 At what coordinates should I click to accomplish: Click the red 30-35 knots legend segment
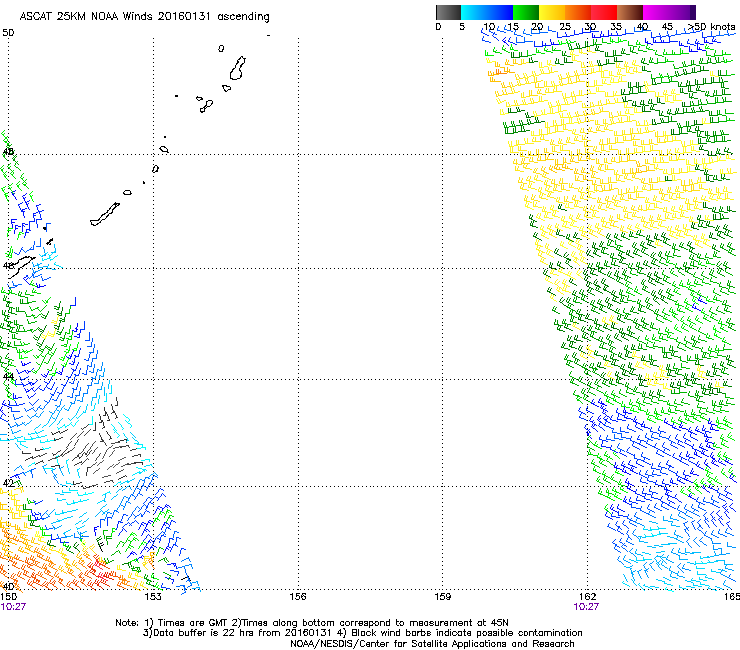[604, 12]
